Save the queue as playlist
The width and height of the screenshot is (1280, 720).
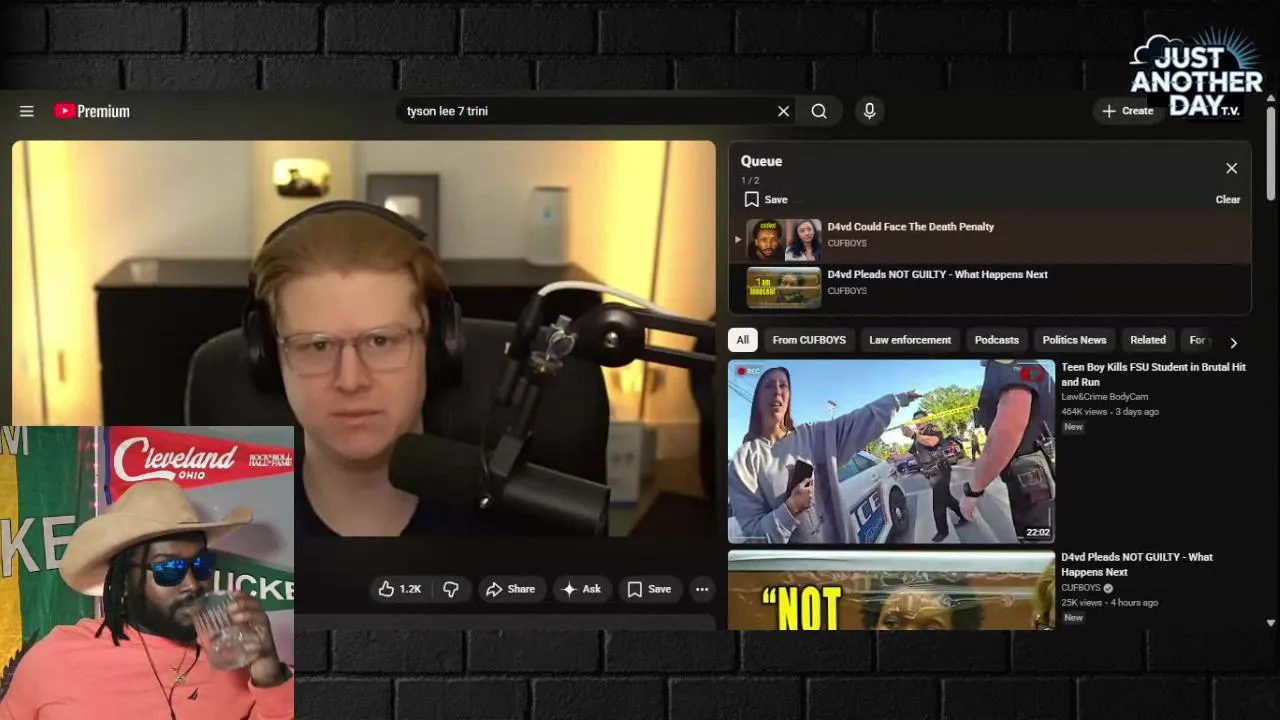766,199
